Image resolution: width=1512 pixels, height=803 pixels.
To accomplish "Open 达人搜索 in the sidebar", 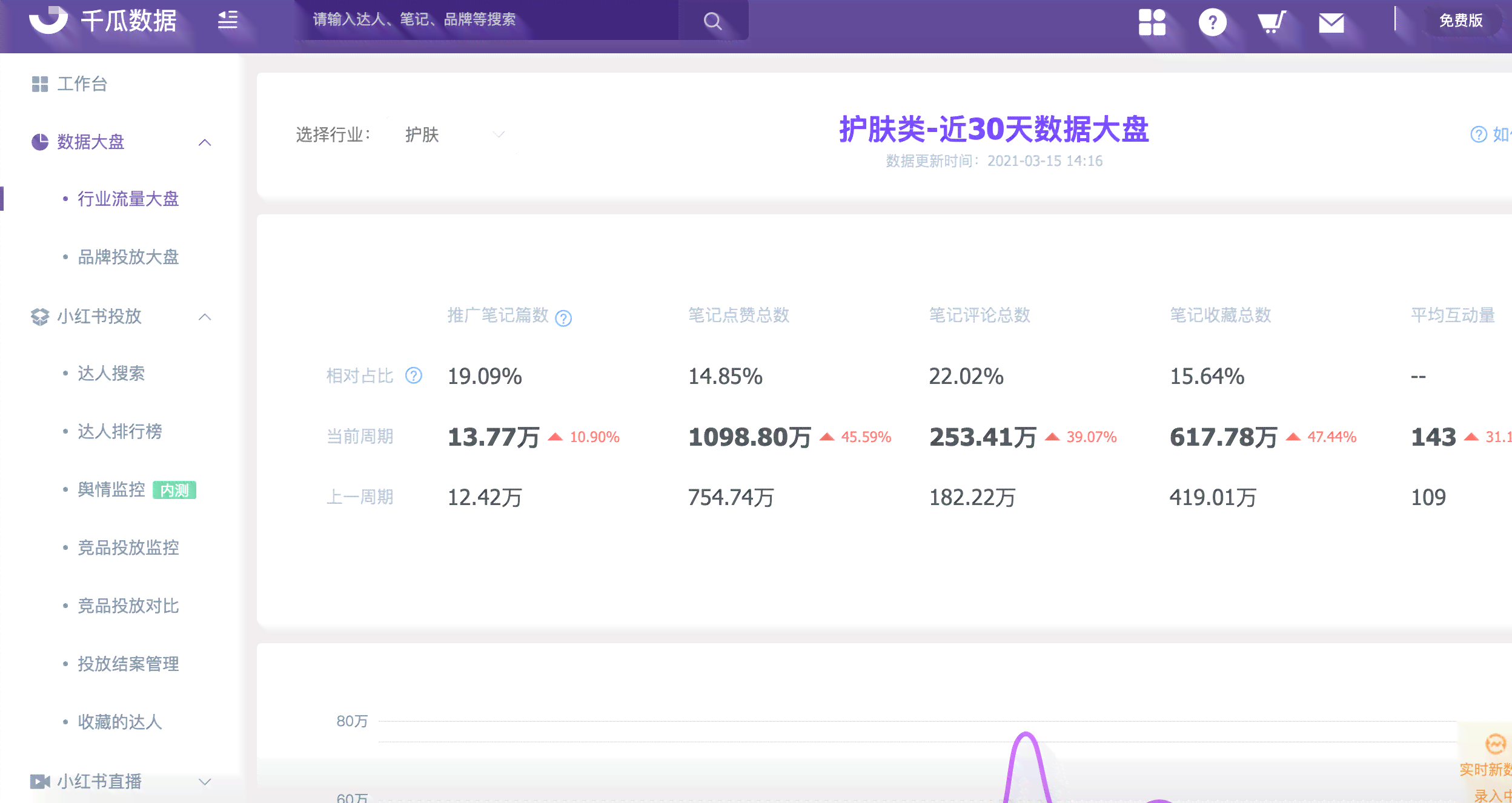I will tap(111, 373).
